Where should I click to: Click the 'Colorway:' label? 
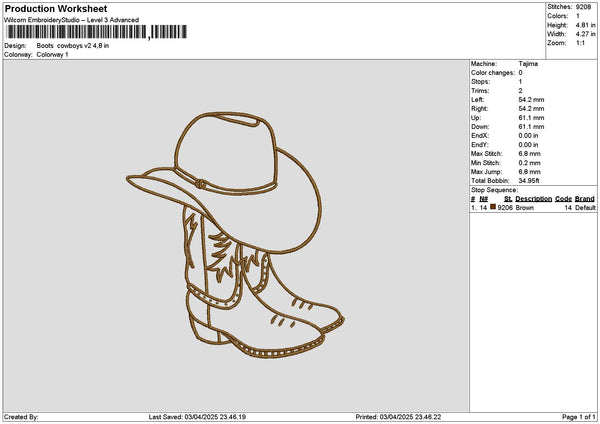18,55
